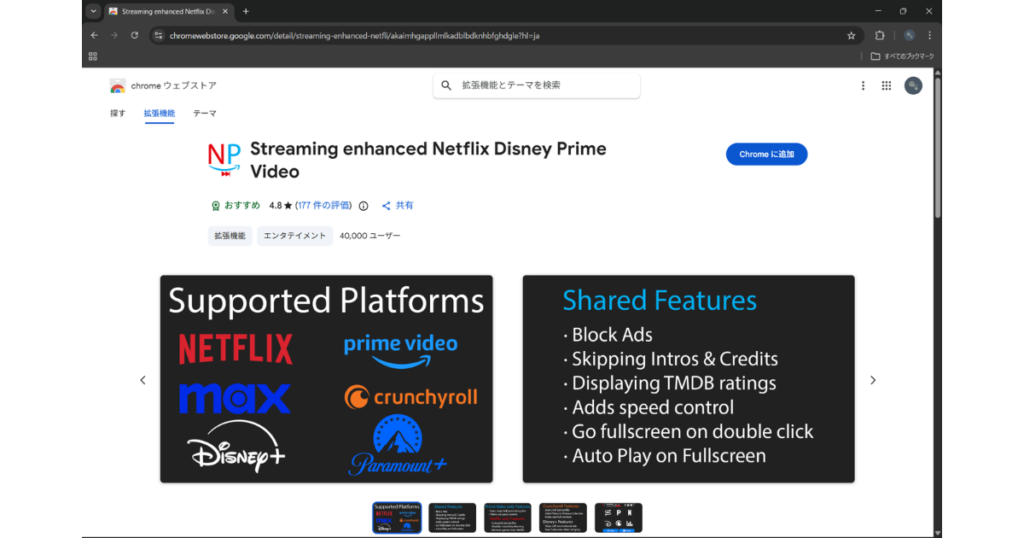Open the apps shortcut in bookmarks bar
The image size is (1024, 538).
pyautogui.click(x=93, y=56)
